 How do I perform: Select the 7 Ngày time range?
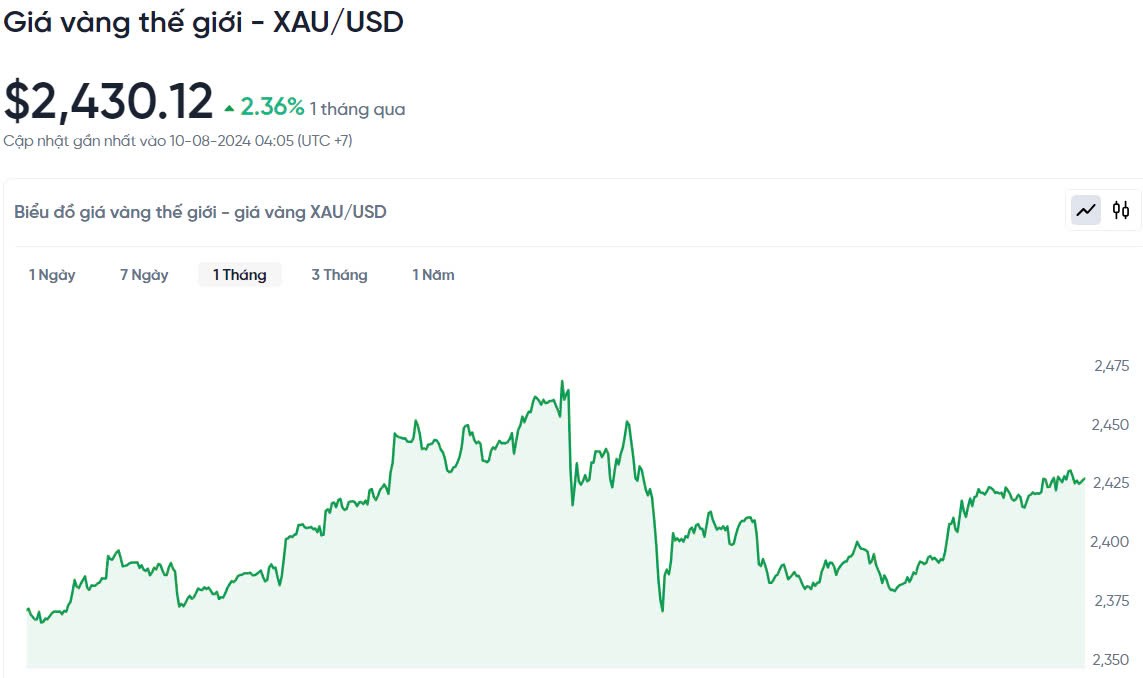144,275
